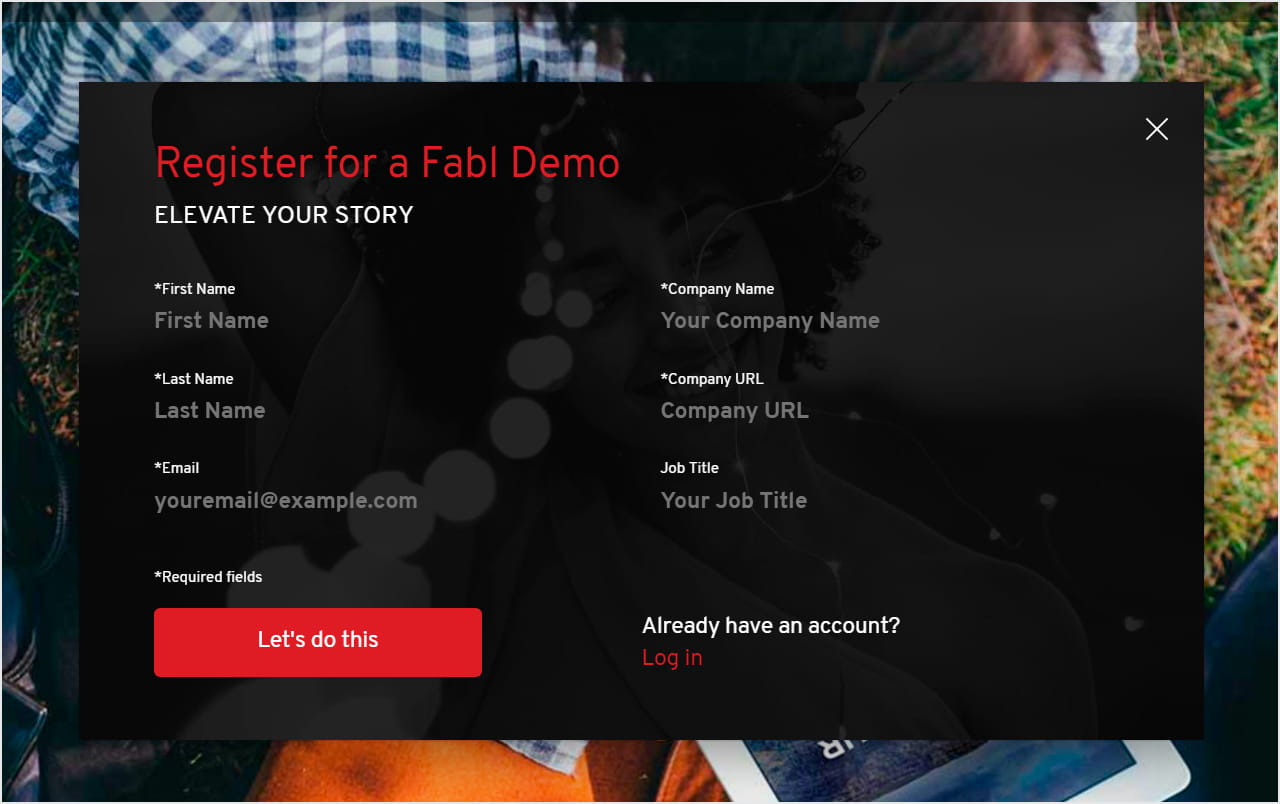Focus the Your Company Name input
Image resolution: width=1280 pixels, height=804 pixels.
pyautogui.click(x=894, y=321)
